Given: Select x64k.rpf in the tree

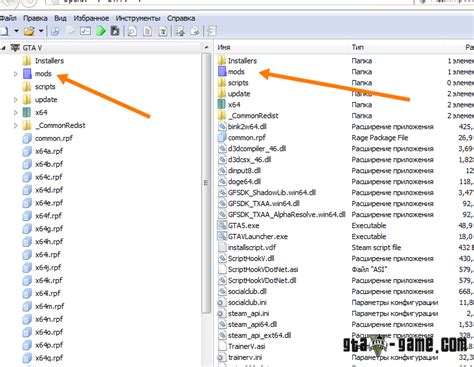Looking at the screenshot, I should (49, 280).
